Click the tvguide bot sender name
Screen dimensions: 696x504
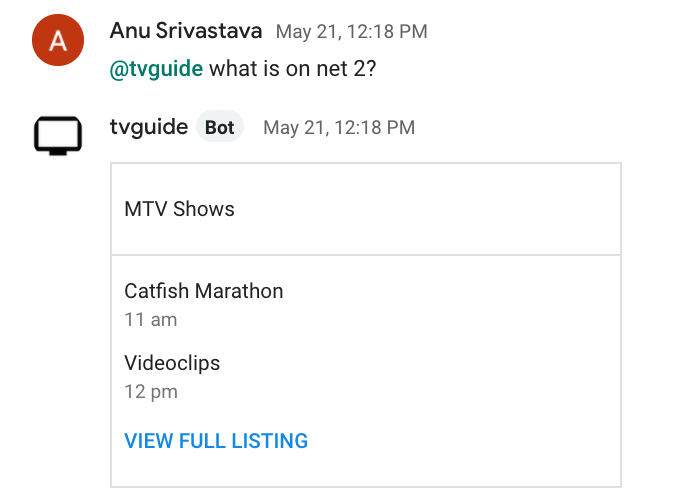coord(149,127)
